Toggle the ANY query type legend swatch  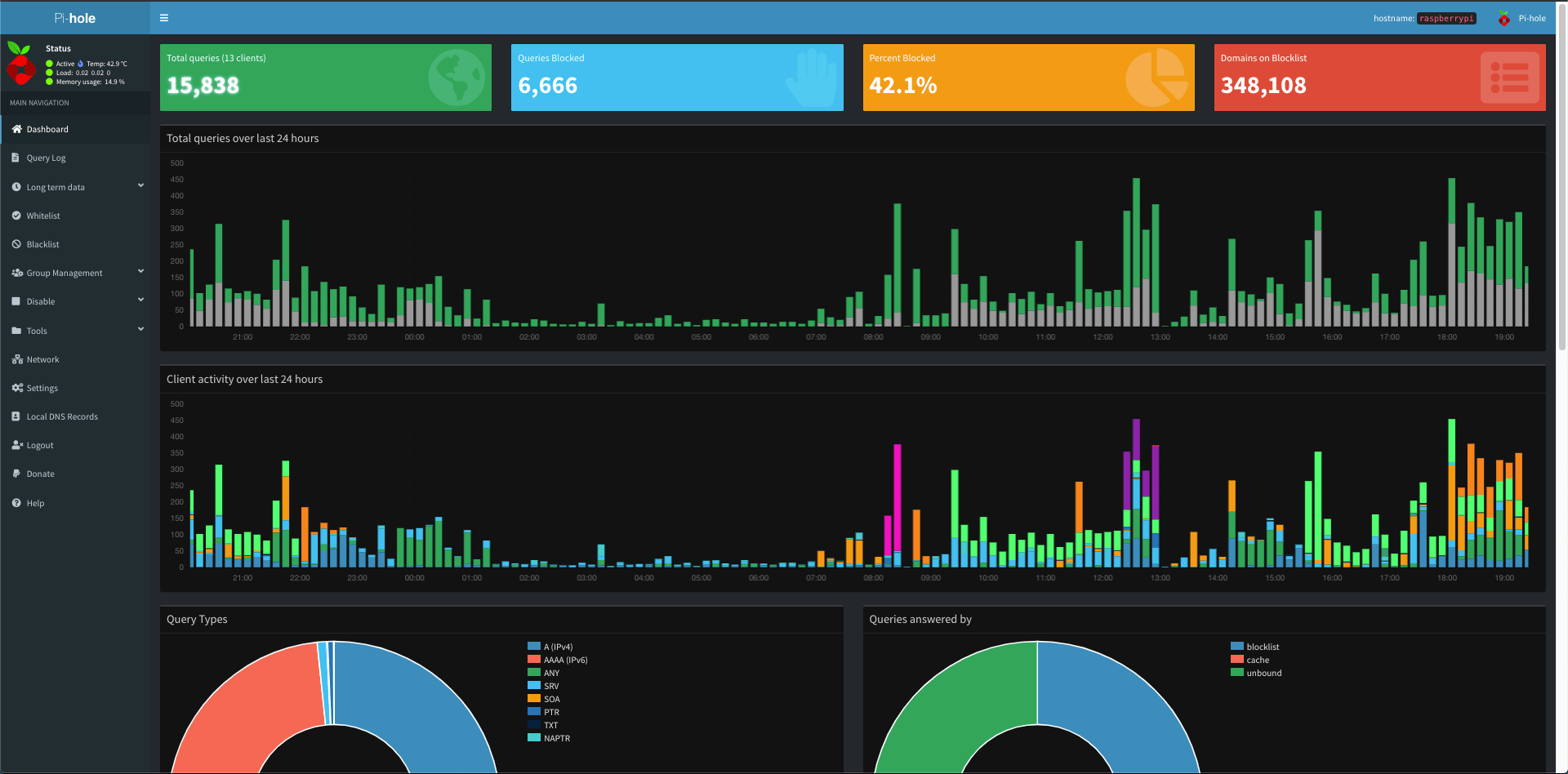(534, 672)
